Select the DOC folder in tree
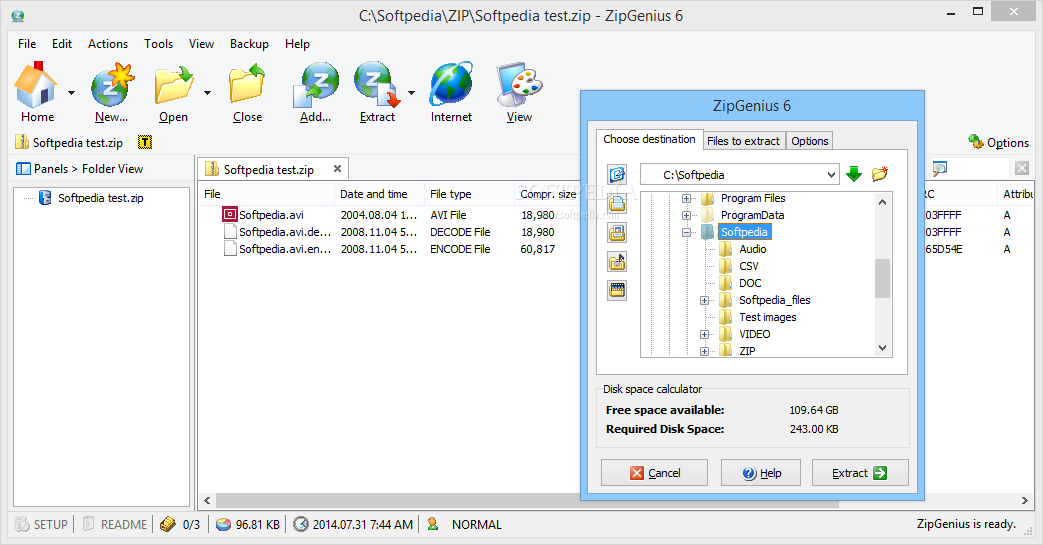Viewport: 1043px width, 545px height. point(750,283)
